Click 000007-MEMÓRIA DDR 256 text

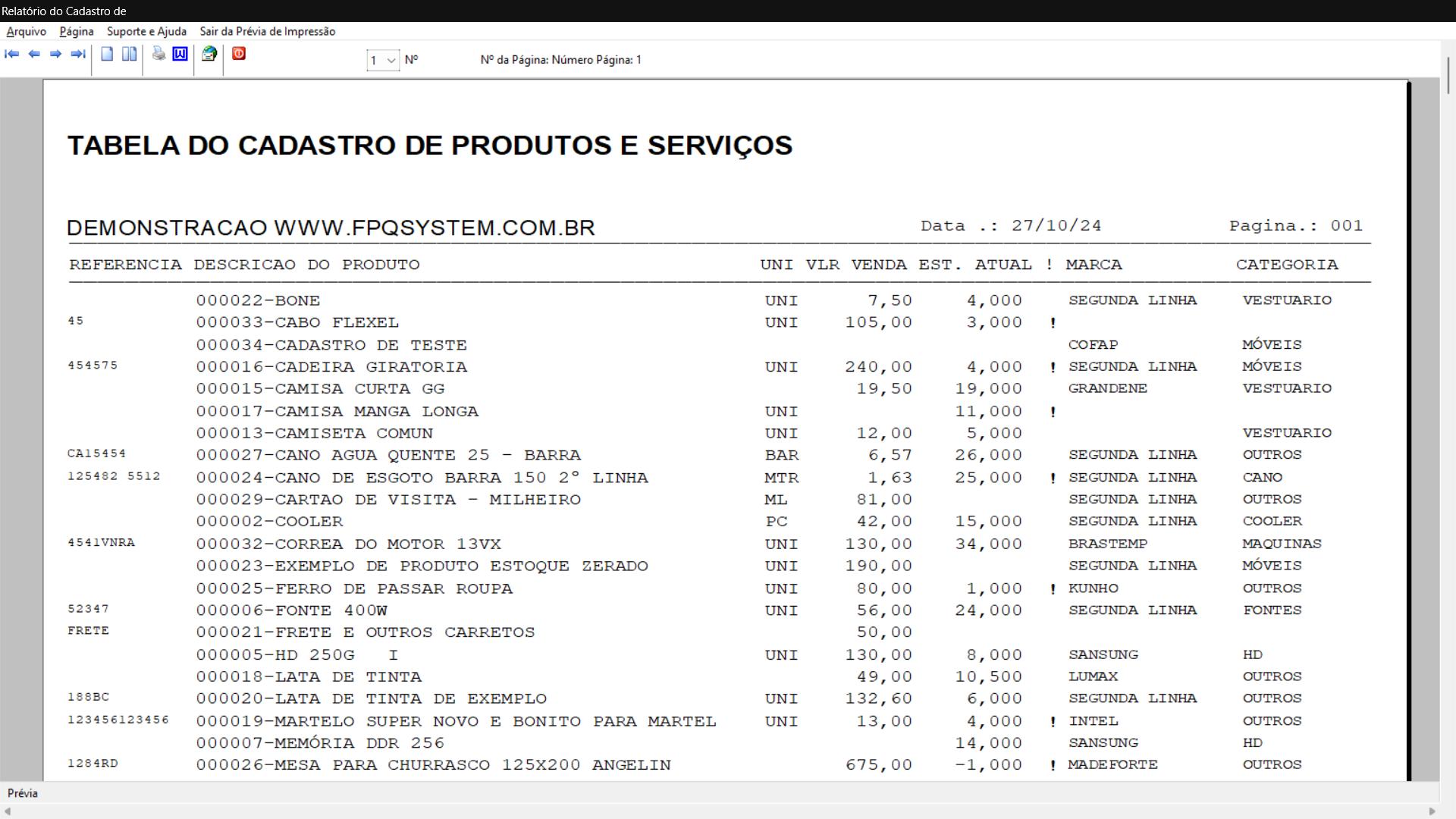(x=320, y=744)
